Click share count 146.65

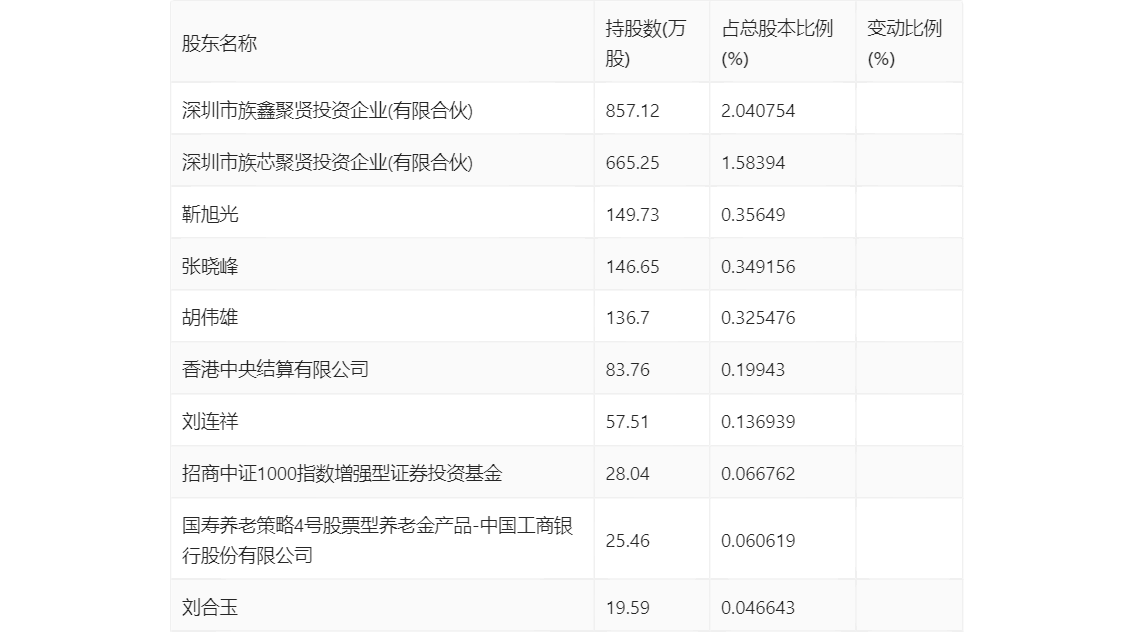tap(633, 267)
